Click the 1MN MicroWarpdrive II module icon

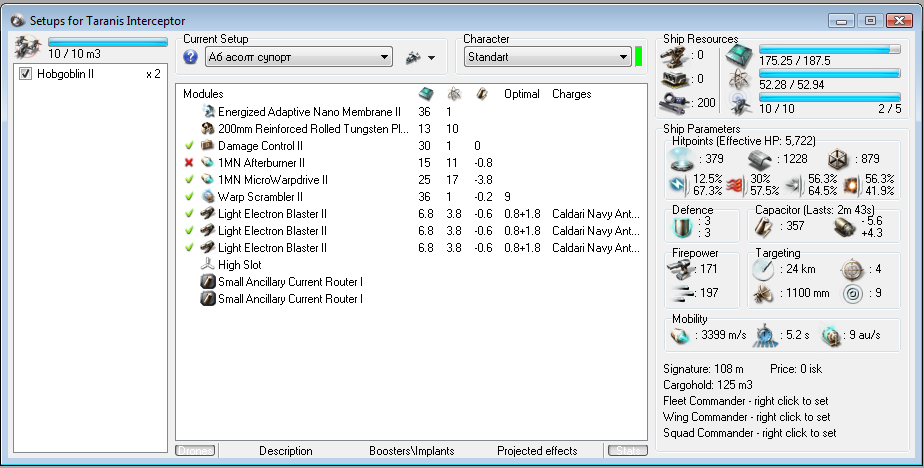[x=207, y=180]
